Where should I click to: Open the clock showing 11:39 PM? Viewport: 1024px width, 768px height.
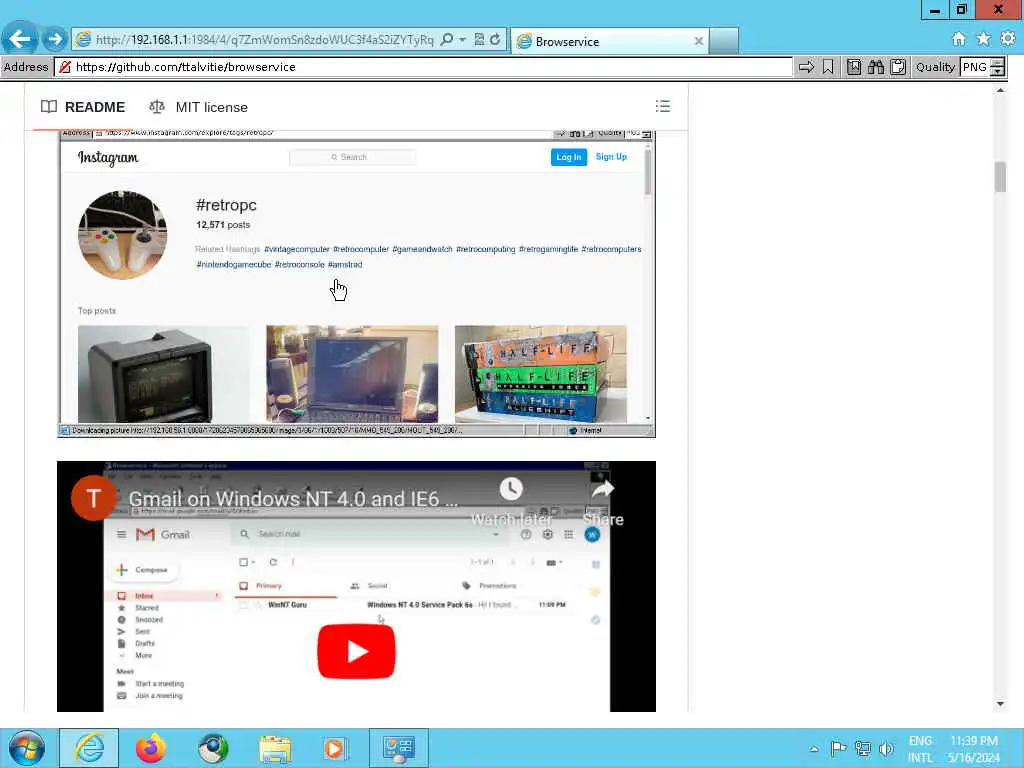[x=974, y=749]
